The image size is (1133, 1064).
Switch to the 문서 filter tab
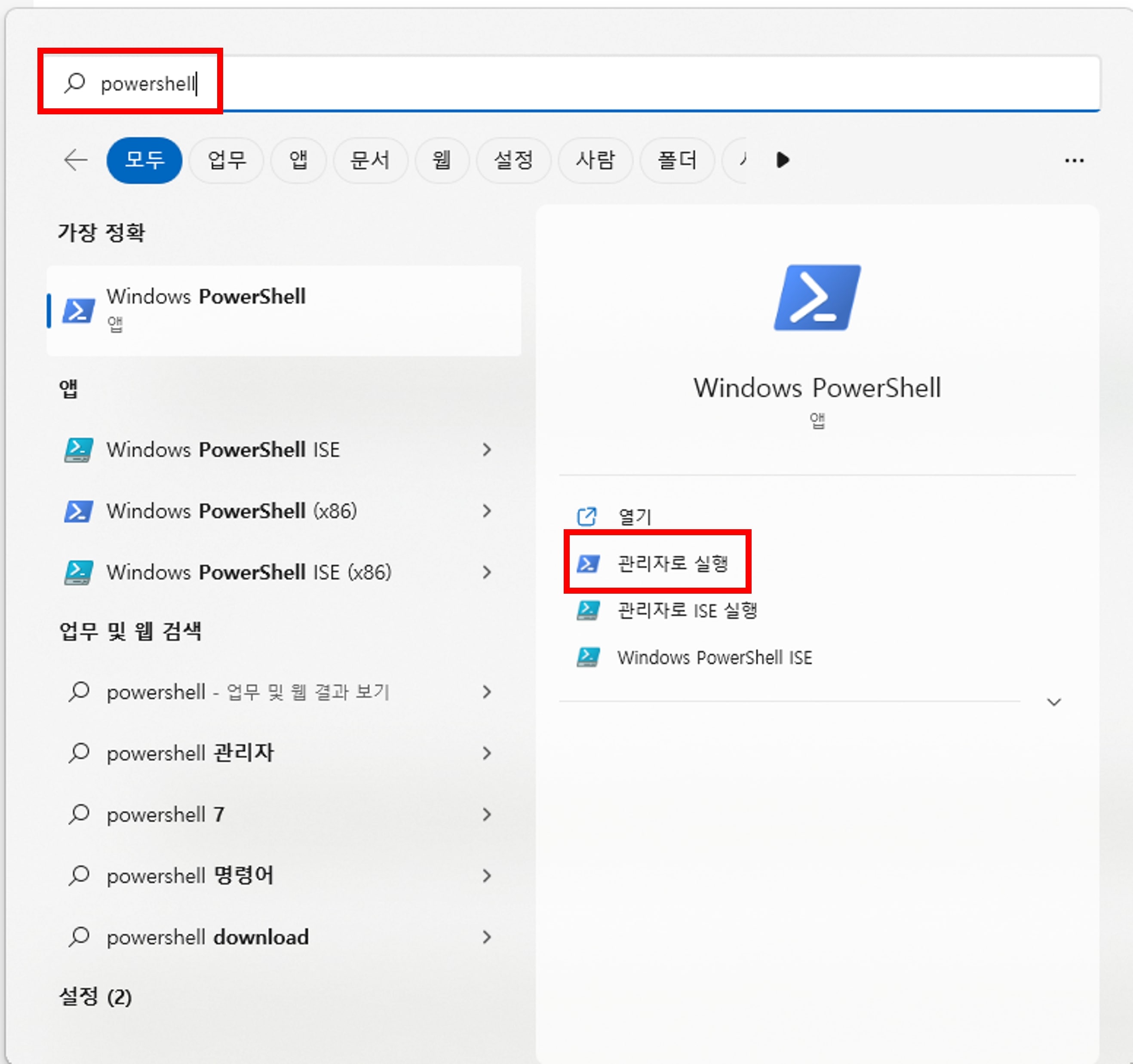pyautogui.click(x=371, y=160)
